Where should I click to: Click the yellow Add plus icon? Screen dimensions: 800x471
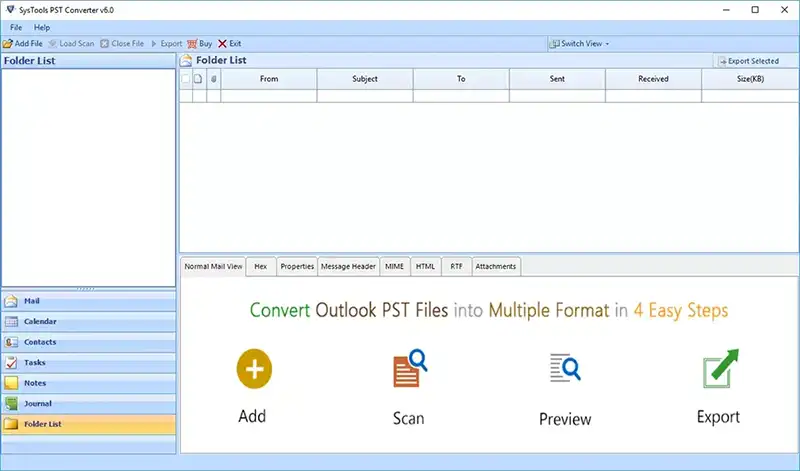(x=254, y=369)
